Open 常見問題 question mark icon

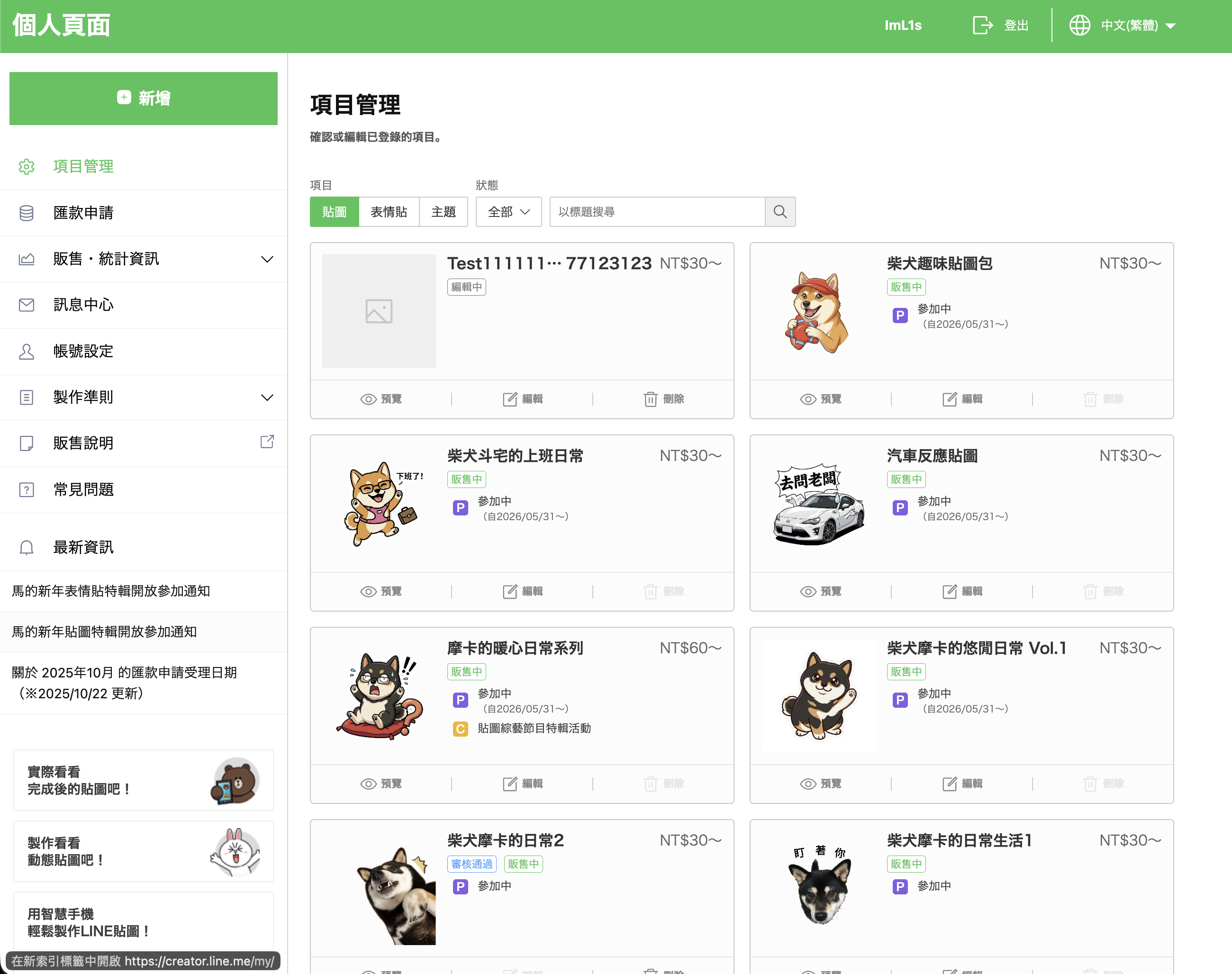26,489
